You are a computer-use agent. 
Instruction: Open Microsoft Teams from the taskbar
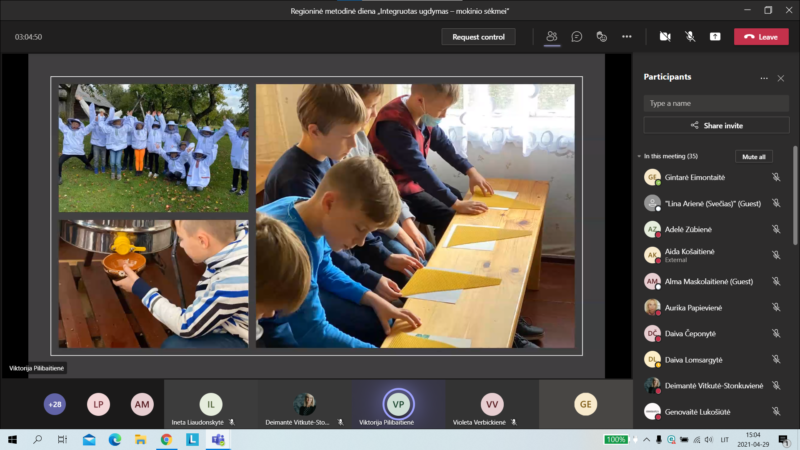click(217, 439)
